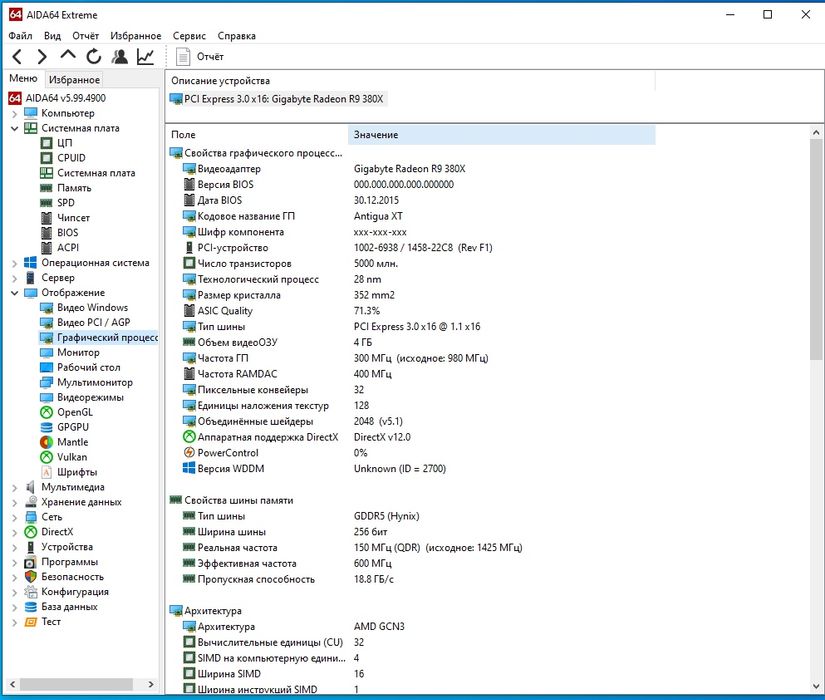Collapse the Системная плата node

click(14, 128)
